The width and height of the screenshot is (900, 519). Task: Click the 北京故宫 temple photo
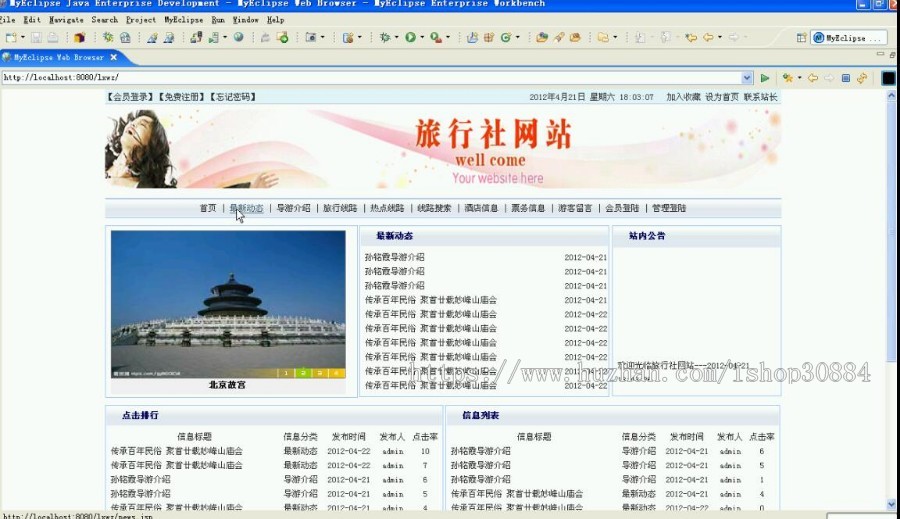(228, 304)
